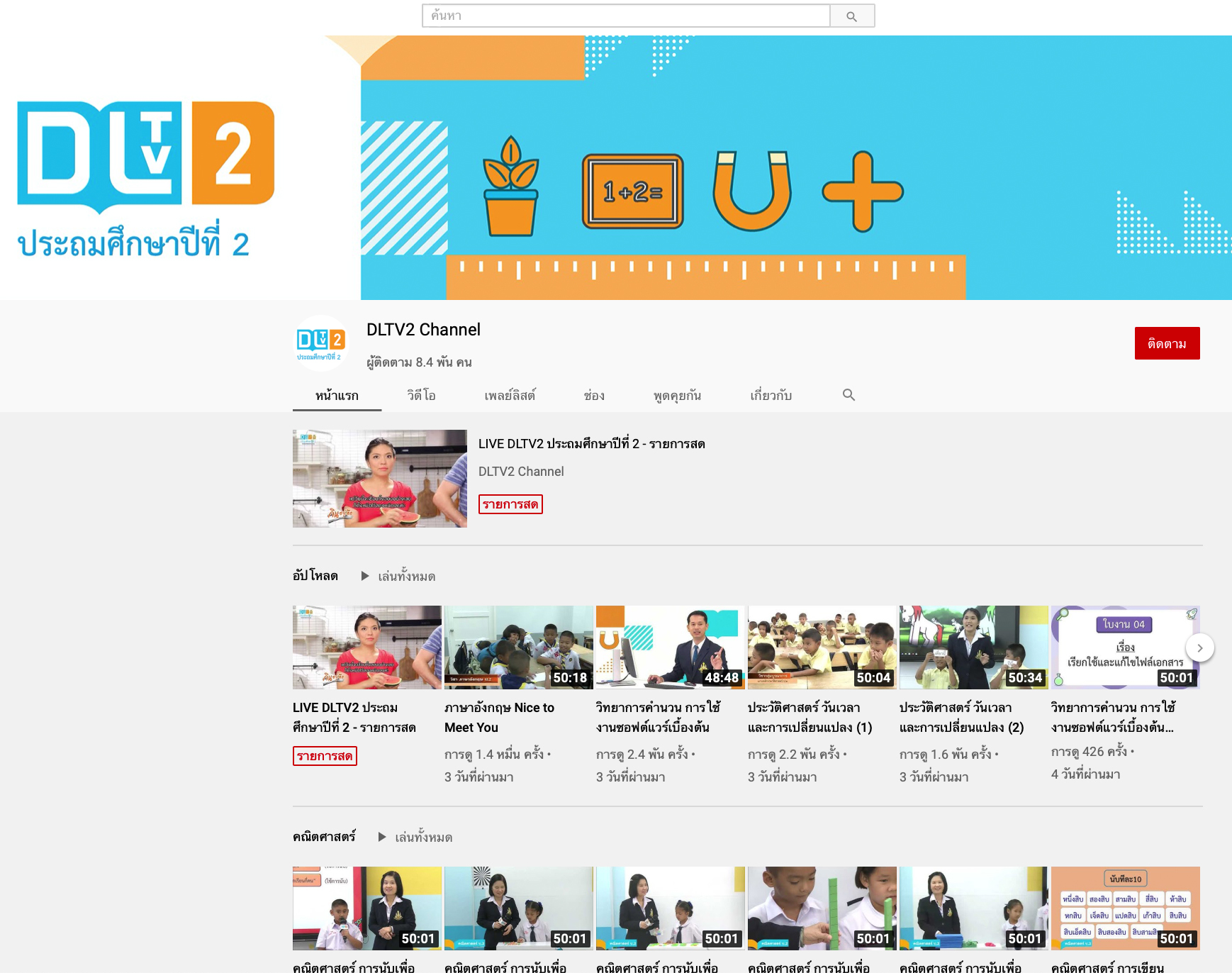The height and width of the screenshot is (973, 1232).
Task: Open ประวัติศาสตร์ วันเวลา (1) video title
Action: coord(810,717)
